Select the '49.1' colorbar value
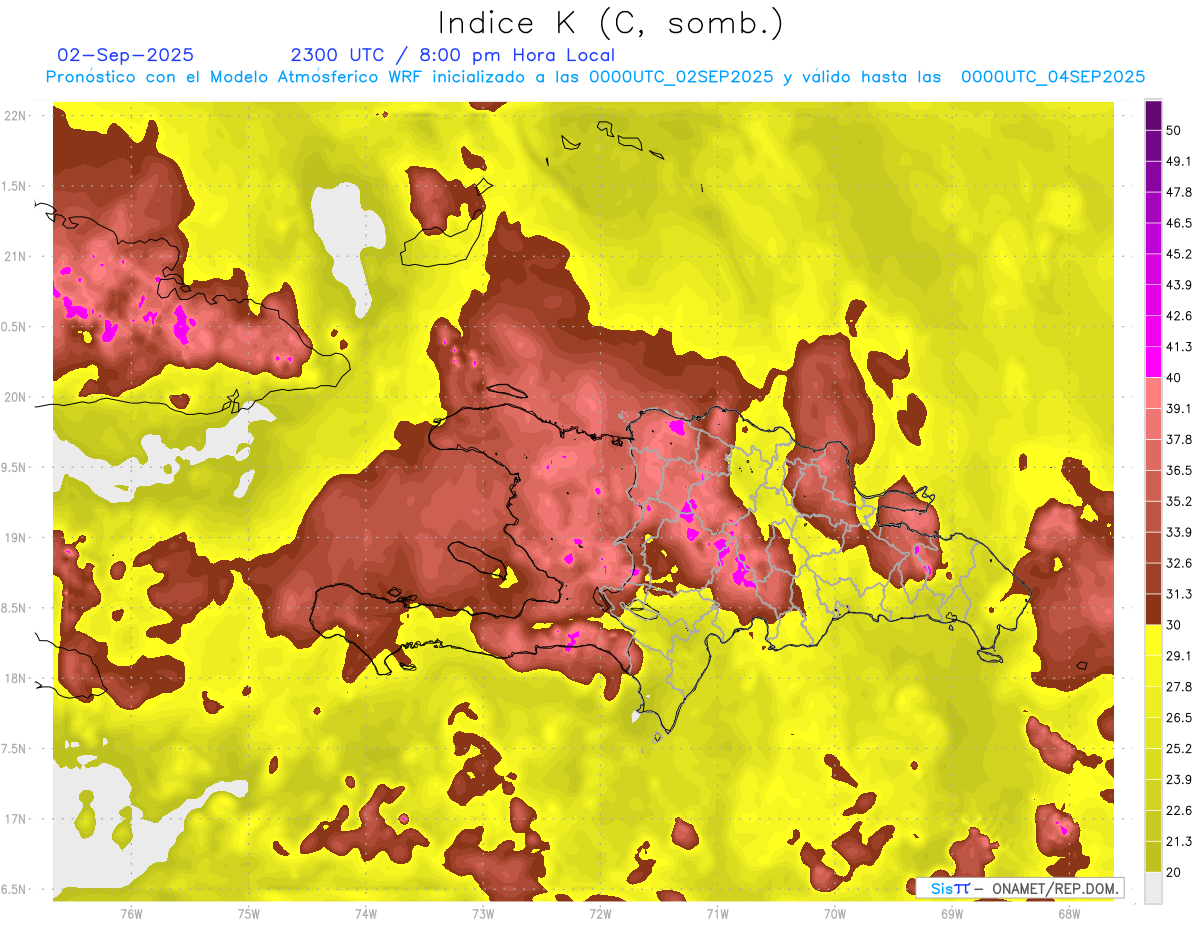Screen dimensions: 1200x927 tap(1178, 161)
